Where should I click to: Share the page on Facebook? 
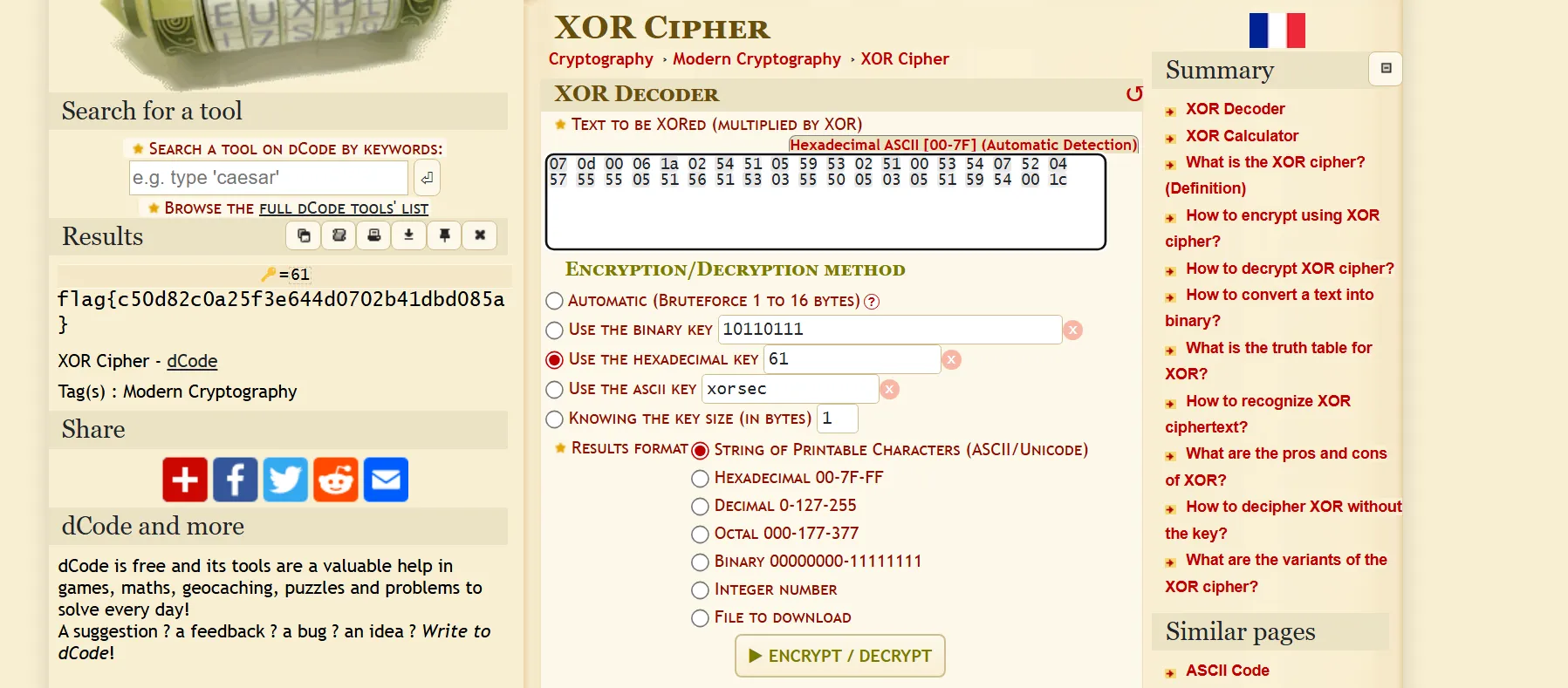pos(236,480)
